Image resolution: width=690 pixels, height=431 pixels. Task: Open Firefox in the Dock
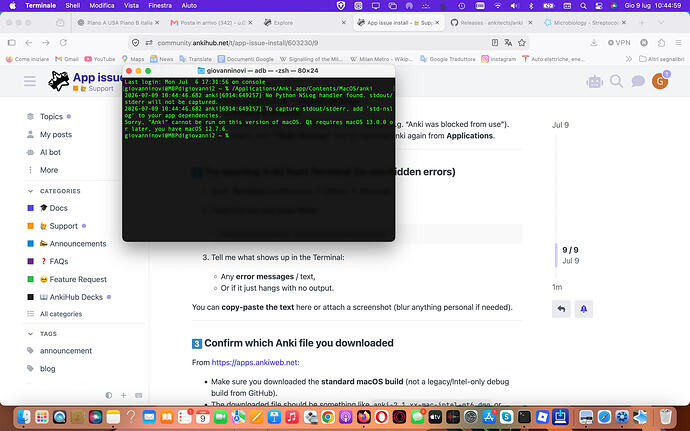[x=363, y=416]
